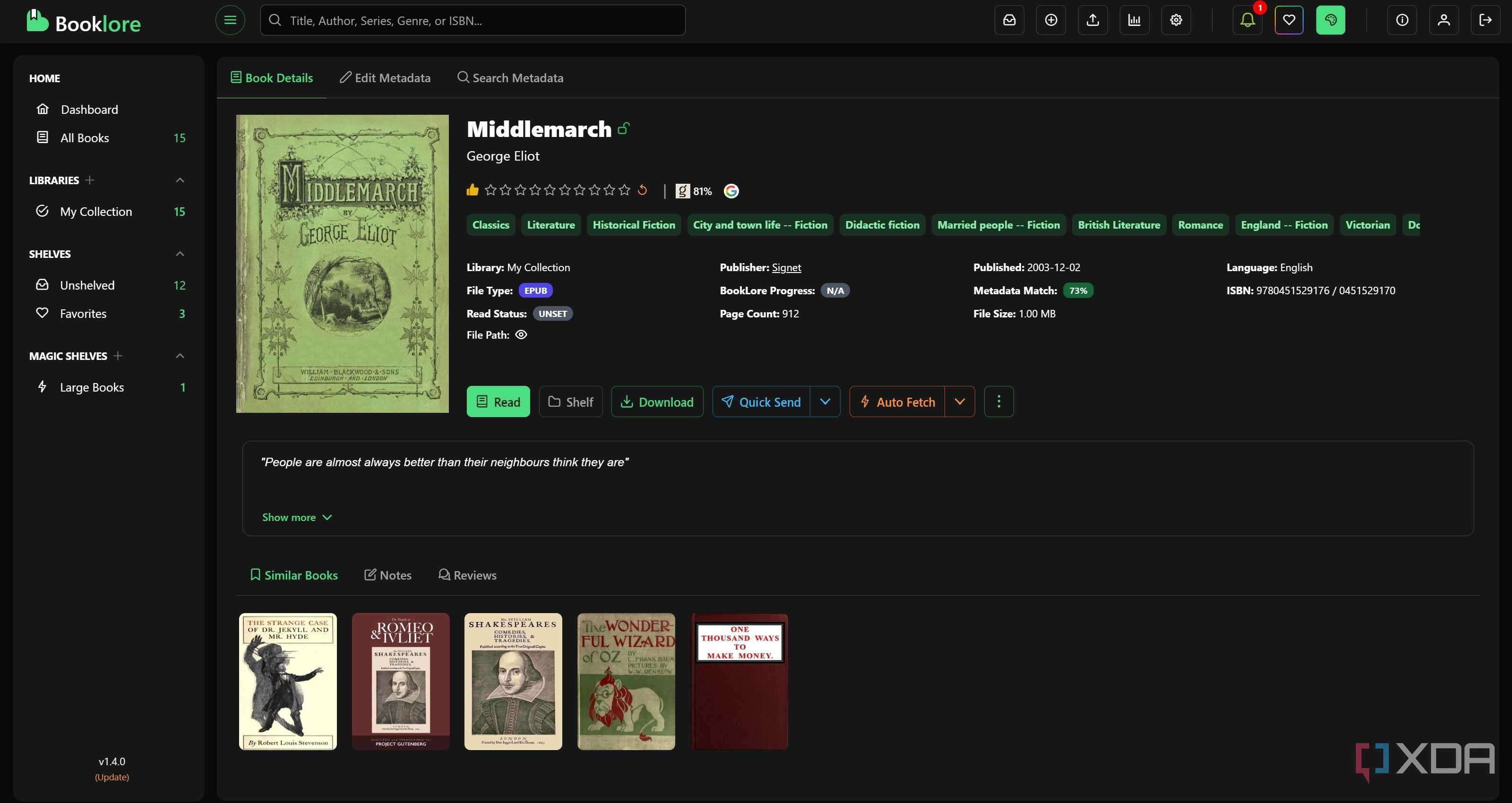Reset the star rating with orange undo icon
1512x803 pixels.
coord(642,189)
